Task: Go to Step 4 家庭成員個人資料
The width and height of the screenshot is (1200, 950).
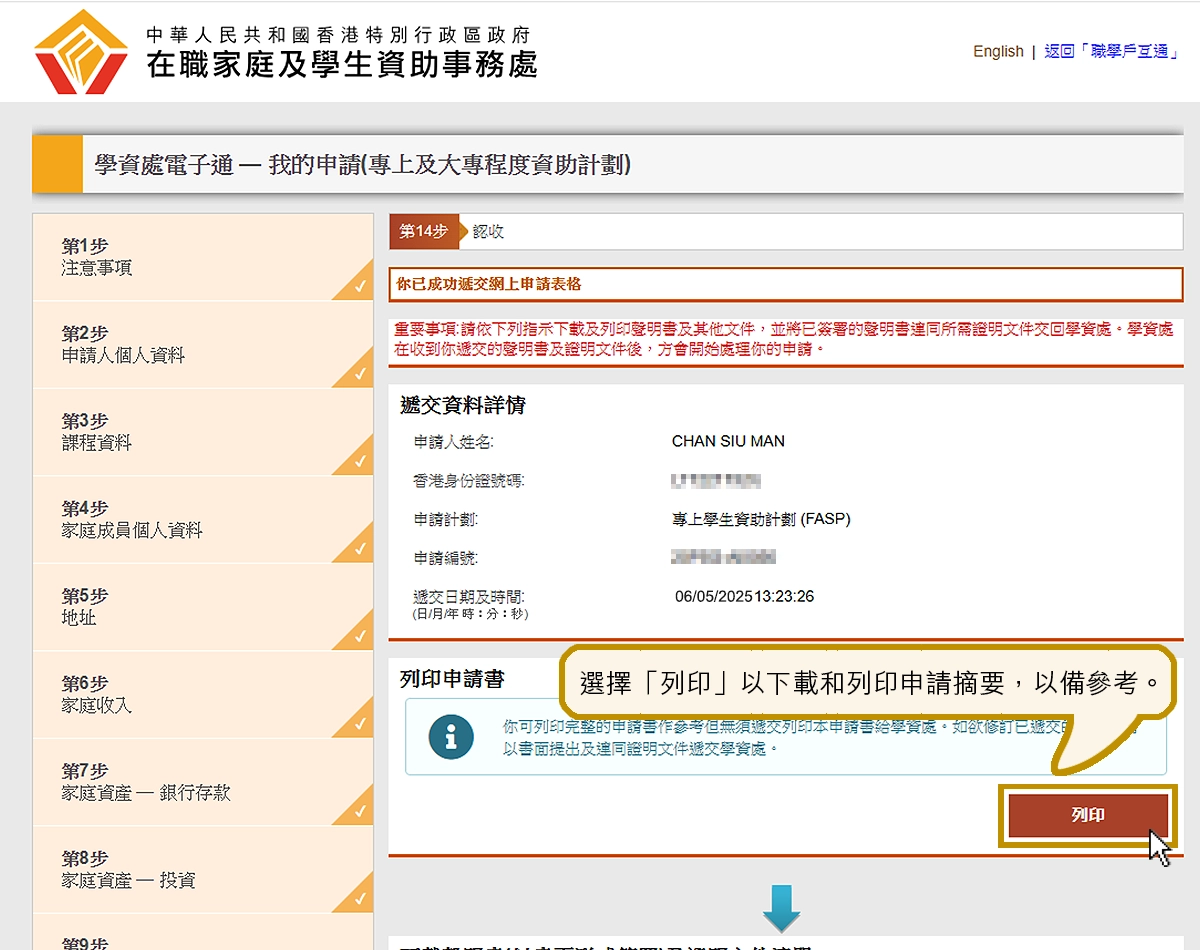Action: [131, 520]
